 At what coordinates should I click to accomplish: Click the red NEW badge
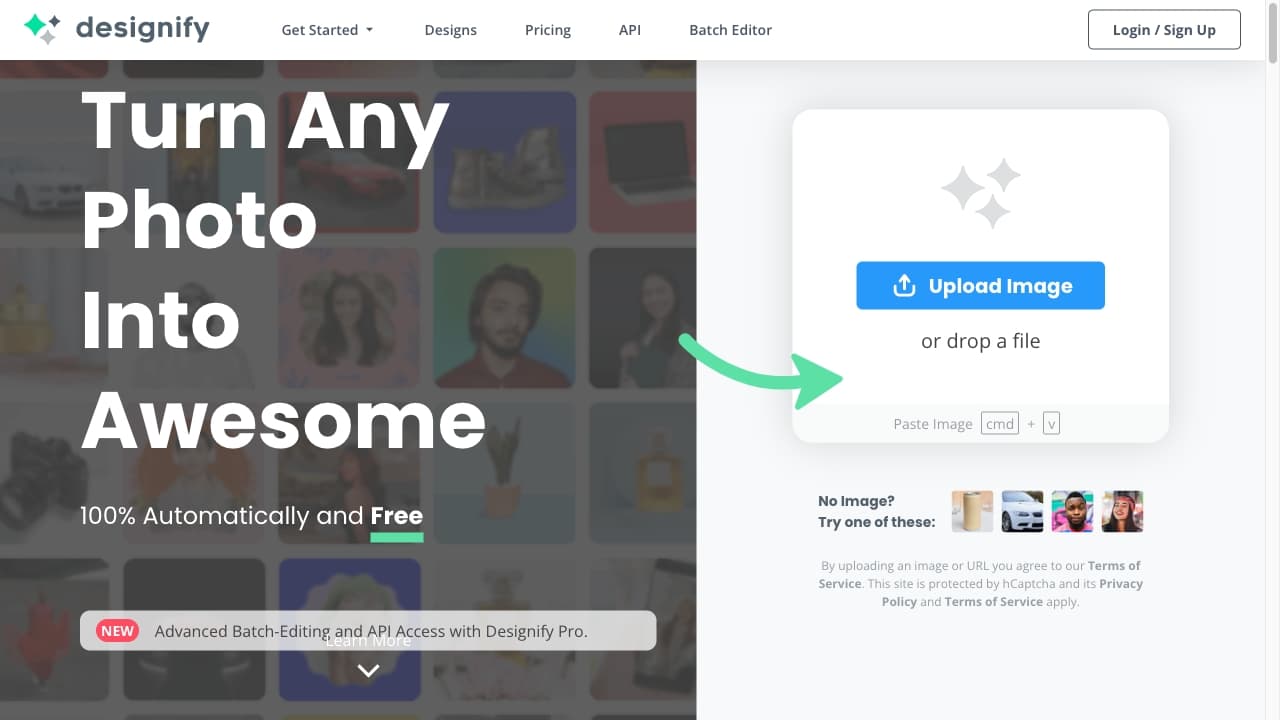[117, 630]
